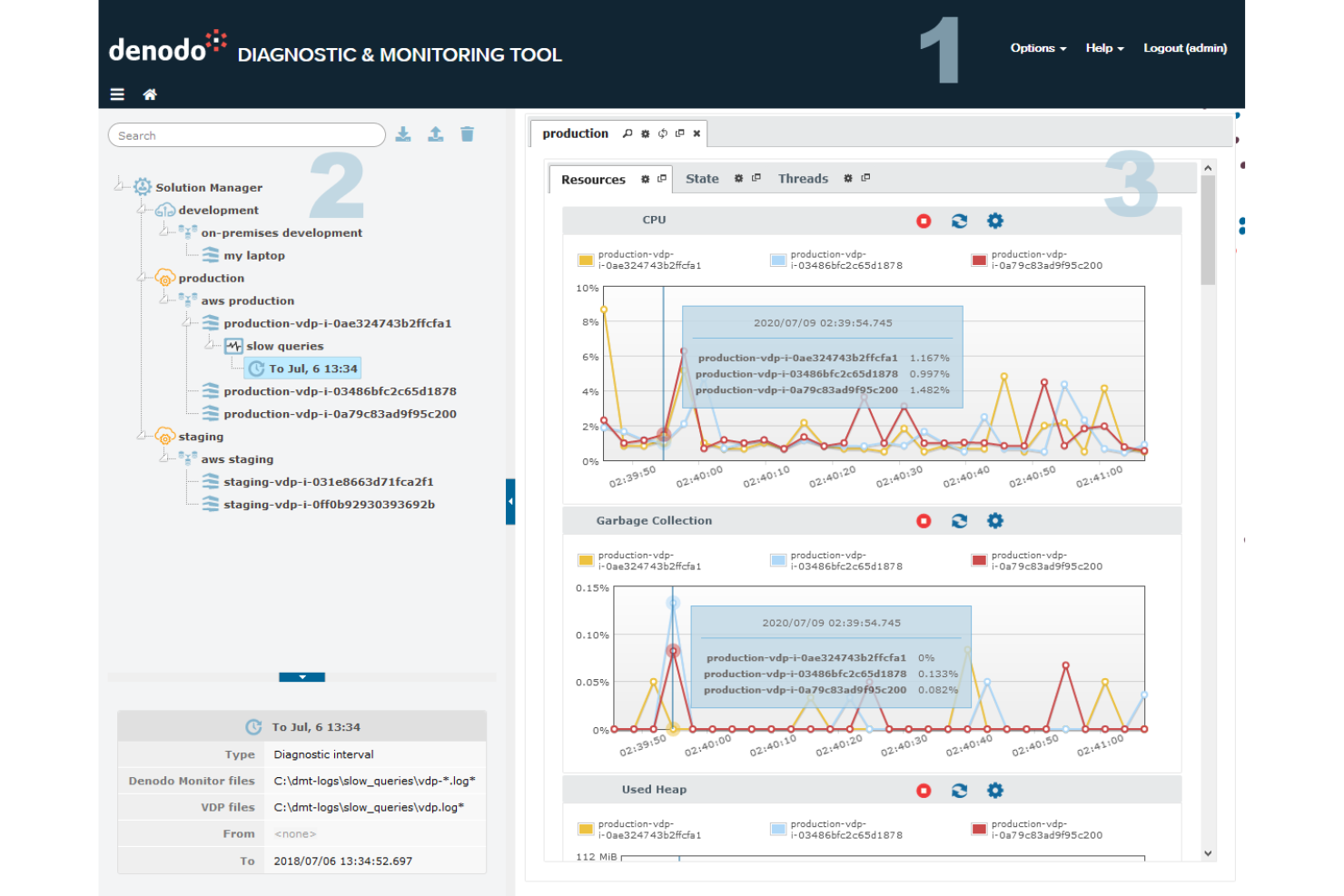Open gear settings on State tab

click(x=739, y=179)
